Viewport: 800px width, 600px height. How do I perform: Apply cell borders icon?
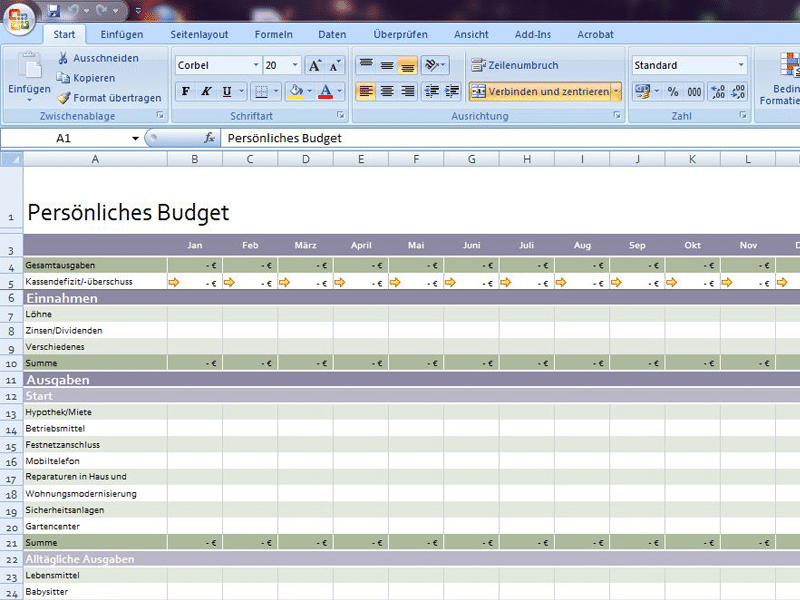(261, 91)
